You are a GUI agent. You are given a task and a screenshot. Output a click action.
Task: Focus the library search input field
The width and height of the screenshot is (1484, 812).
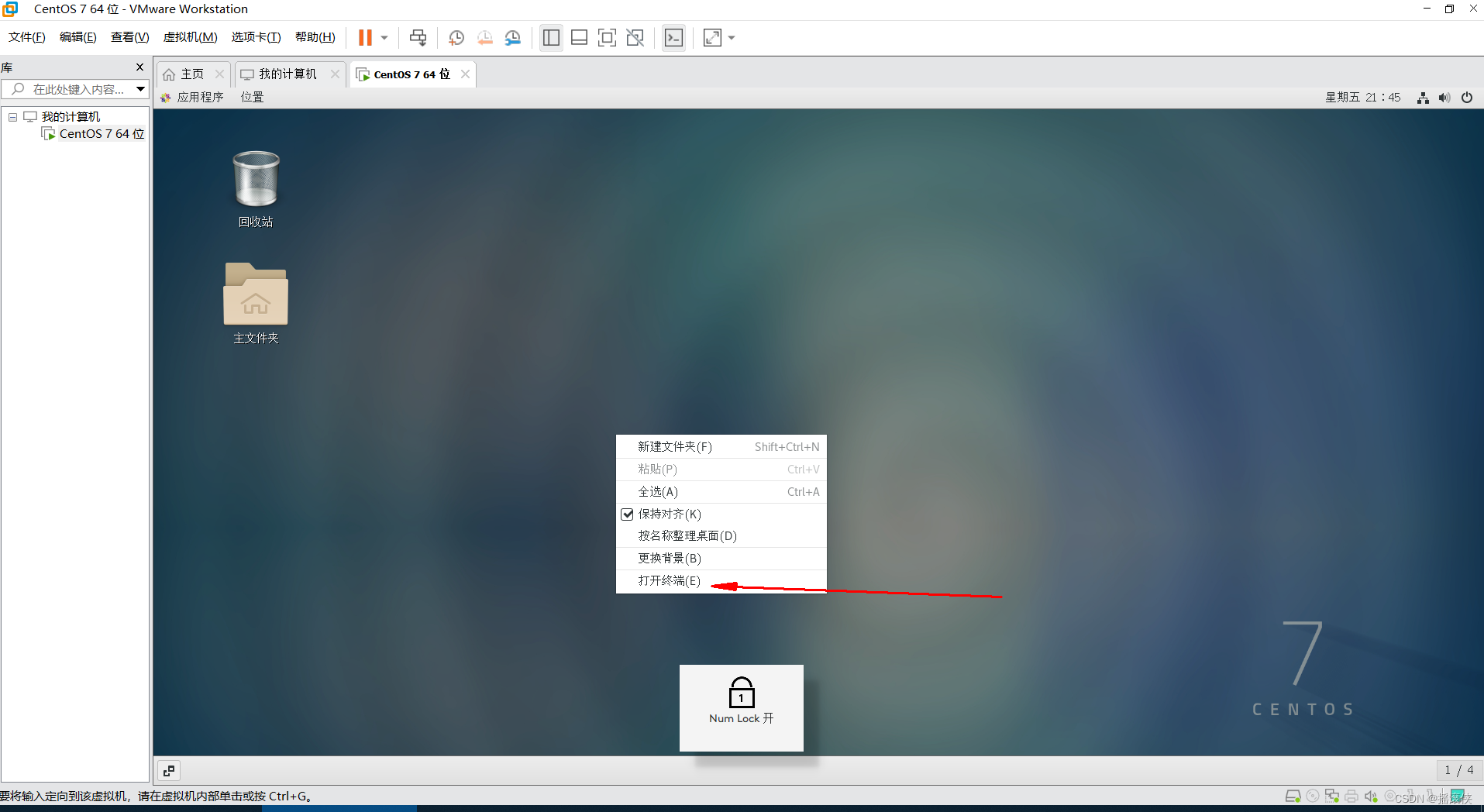[74, 89]
